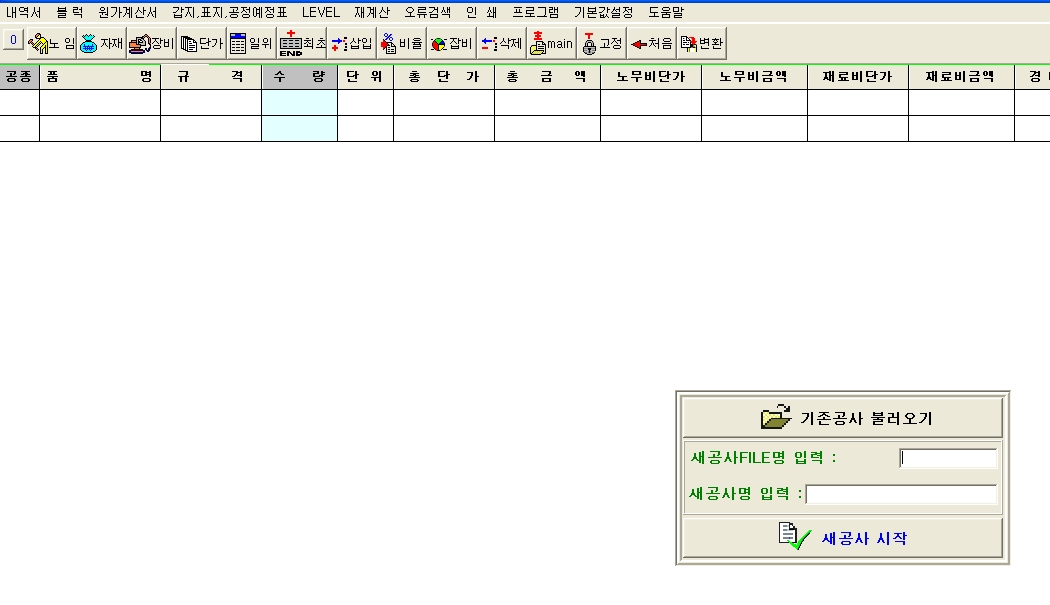Click the 재료비단가 column header
The width and height of the screenshot is (1050, 605).
tap(858, 77)
